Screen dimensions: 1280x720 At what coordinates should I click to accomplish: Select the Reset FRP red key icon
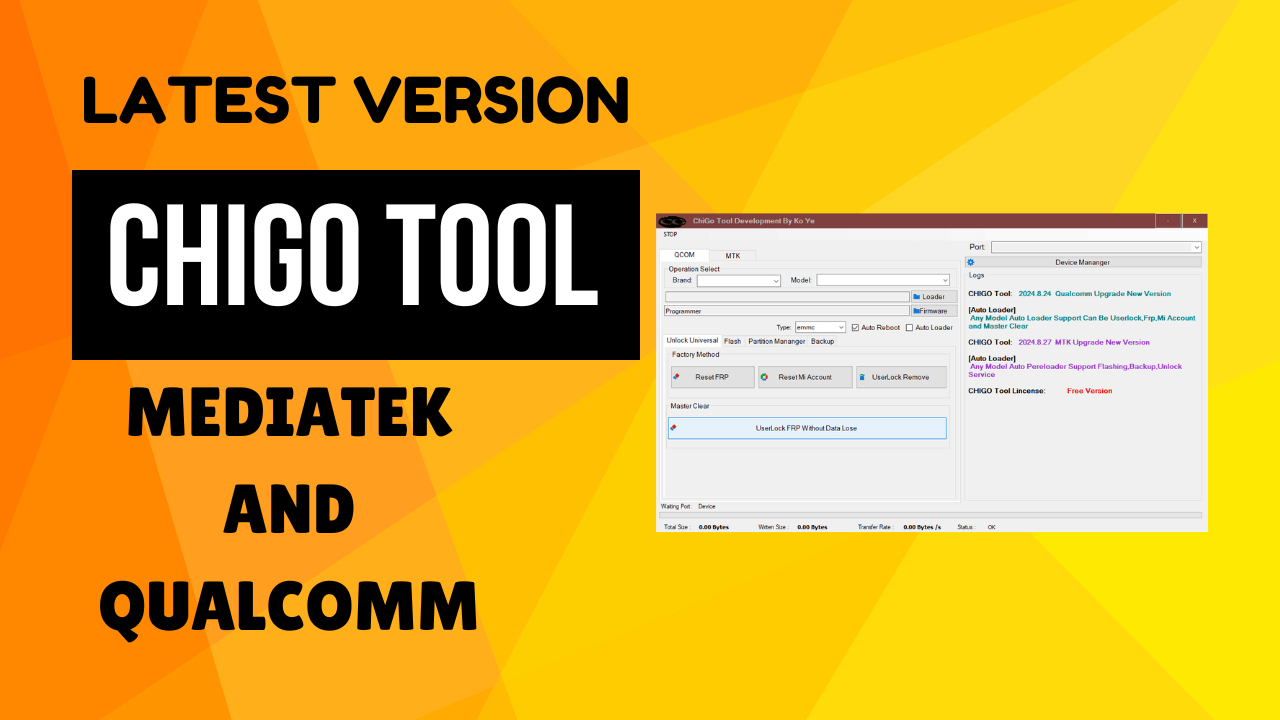click(676, 377)
